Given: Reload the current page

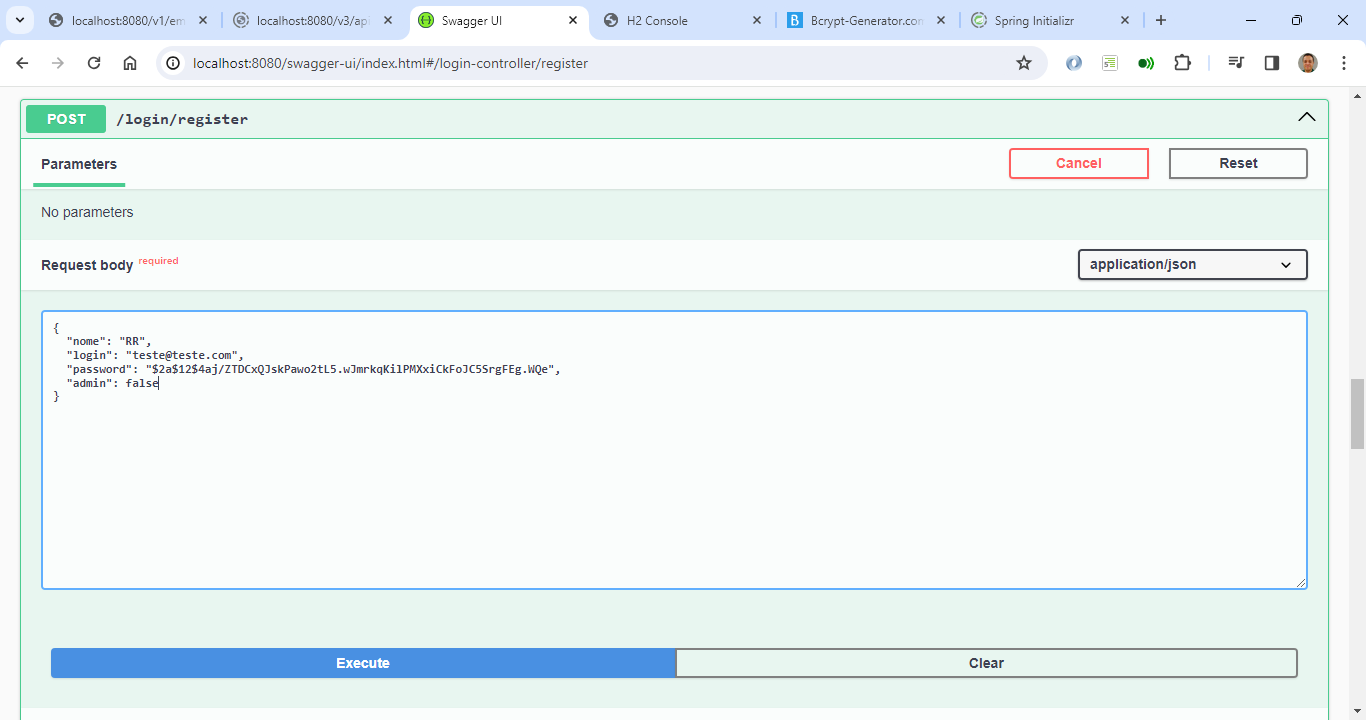Looking at the screenshot, I should (94, 63).
